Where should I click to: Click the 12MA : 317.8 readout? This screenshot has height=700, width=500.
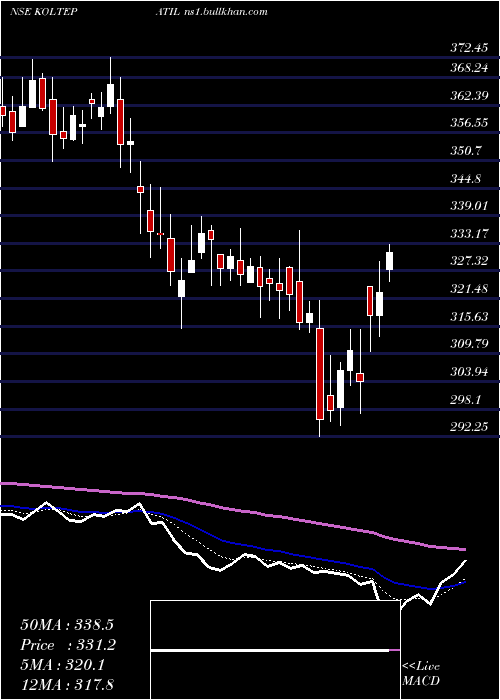click(66, 685)
